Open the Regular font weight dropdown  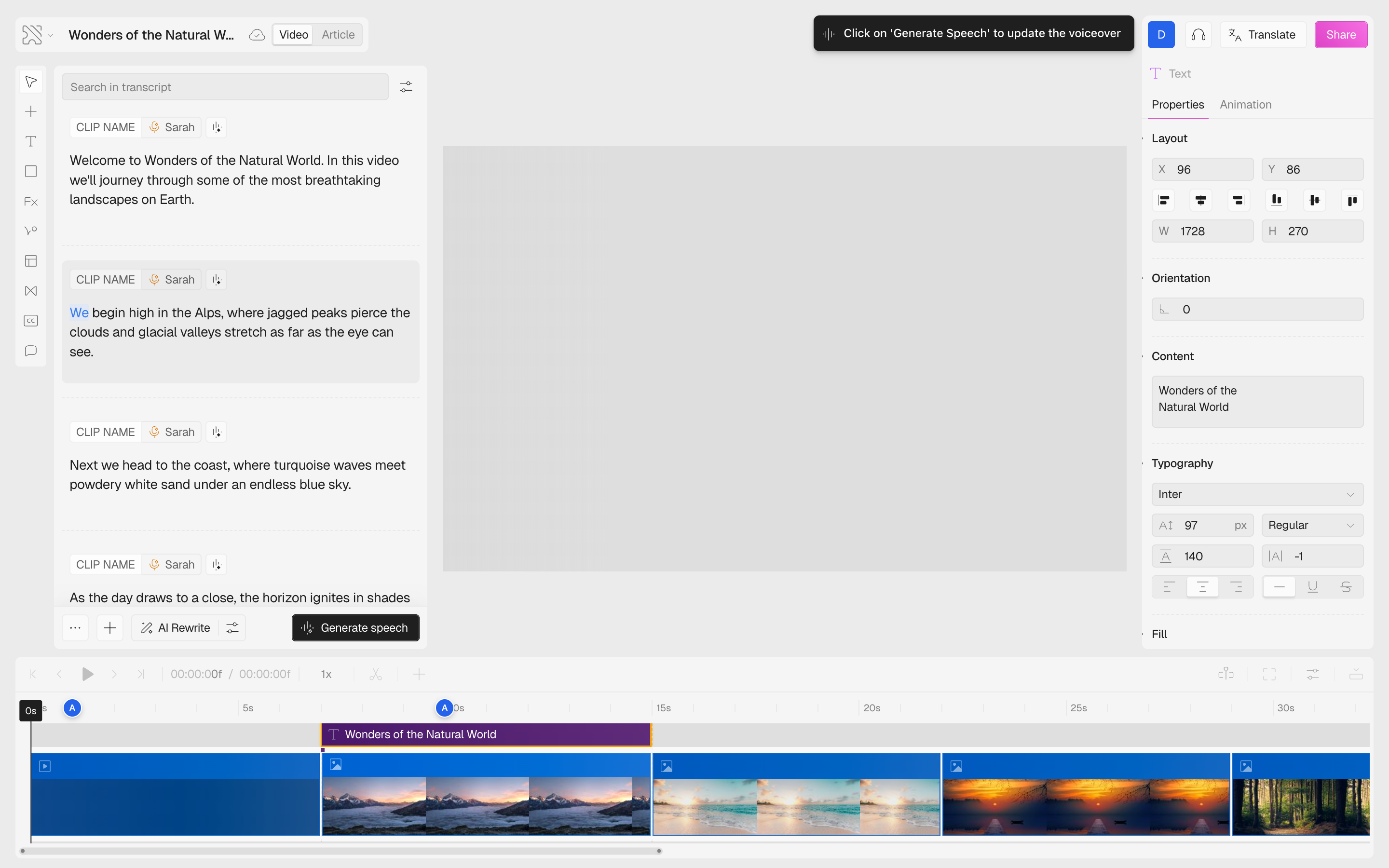click(1311, 525)
